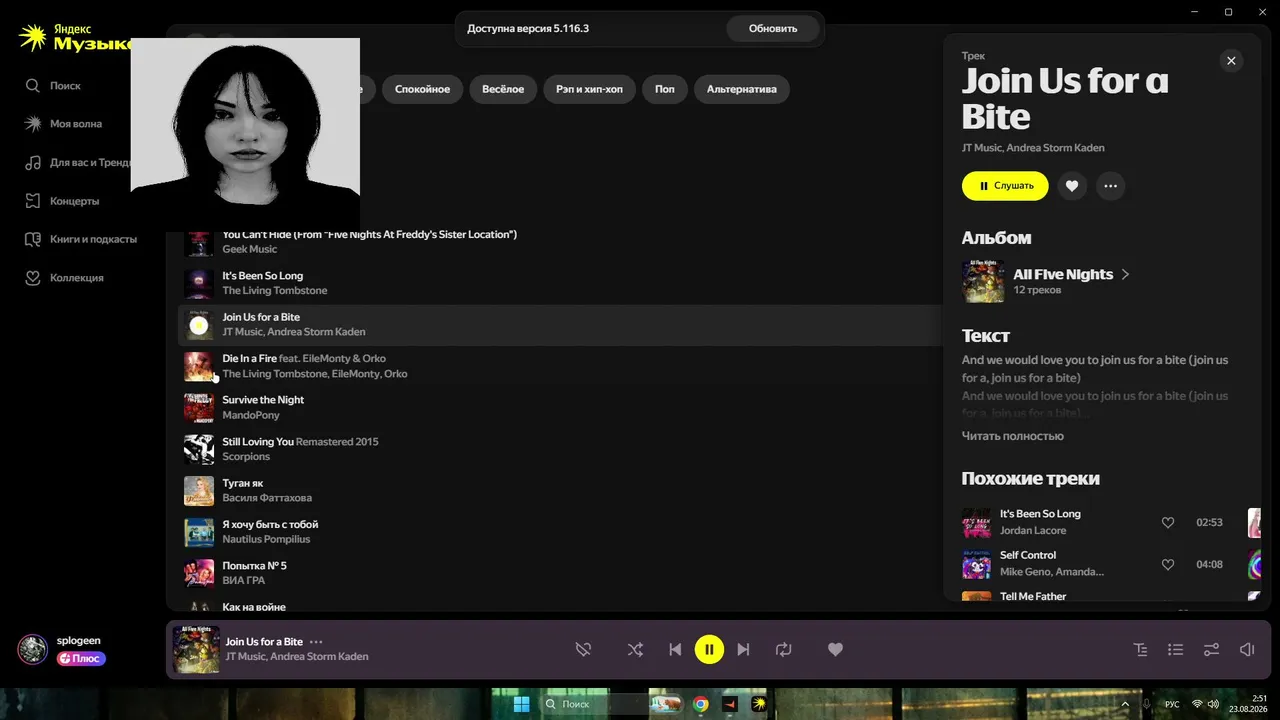Click the Плюс subscription badge
The height and width of the screenshot is (720, 1280).
click(x=82, y=659)
